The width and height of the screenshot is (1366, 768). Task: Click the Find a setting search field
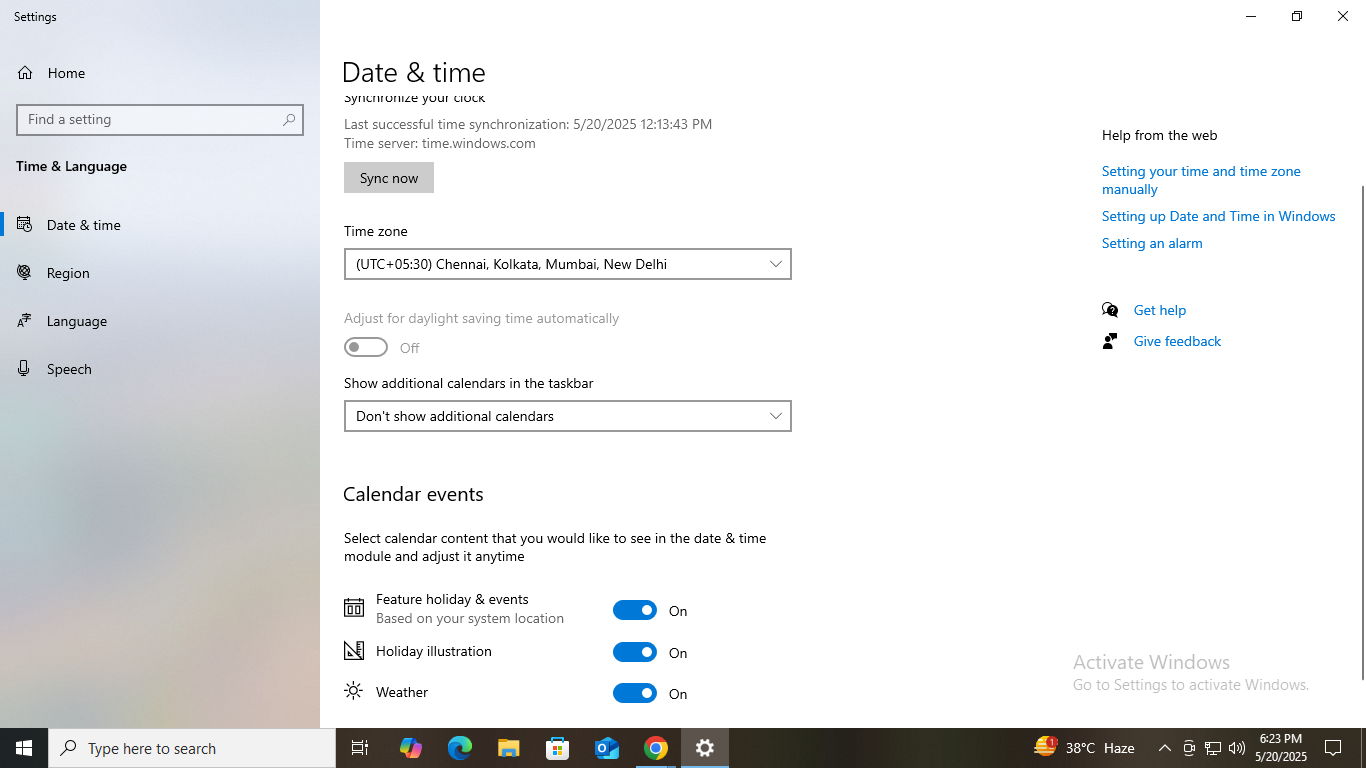click(x=160, y=119)
